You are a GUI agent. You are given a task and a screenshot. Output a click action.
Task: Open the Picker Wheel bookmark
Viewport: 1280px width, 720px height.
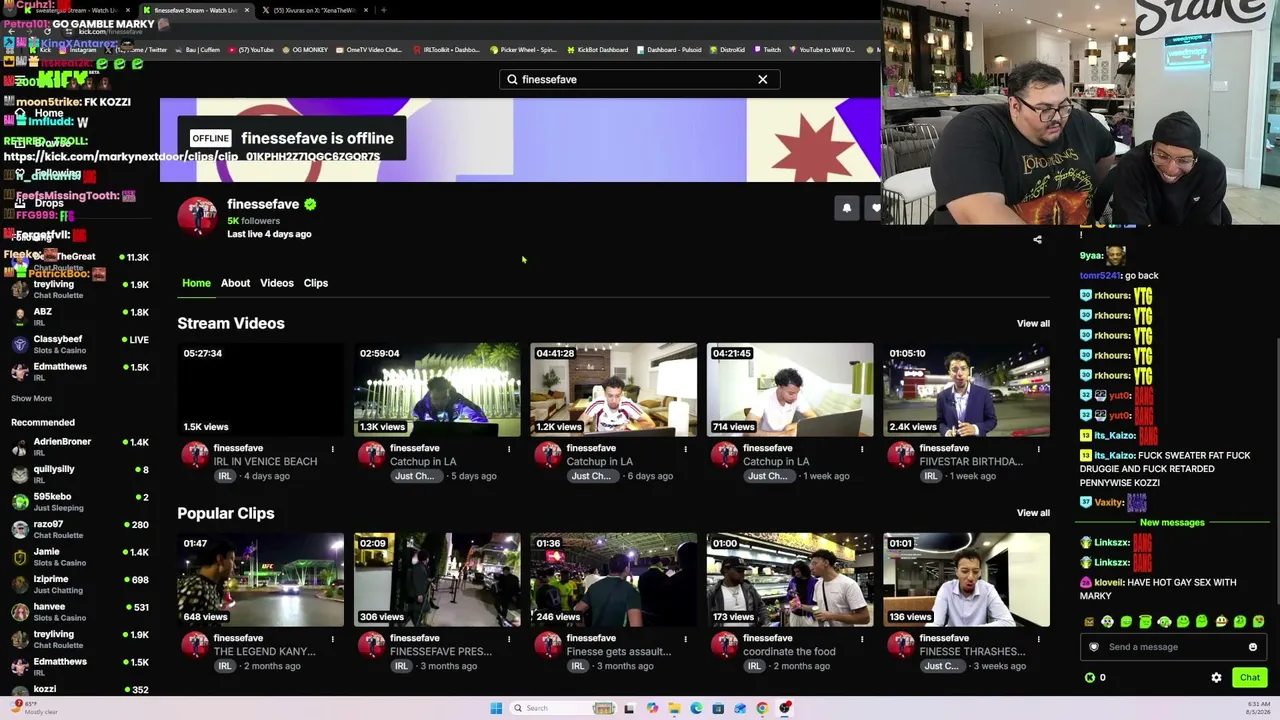[523, 50]
